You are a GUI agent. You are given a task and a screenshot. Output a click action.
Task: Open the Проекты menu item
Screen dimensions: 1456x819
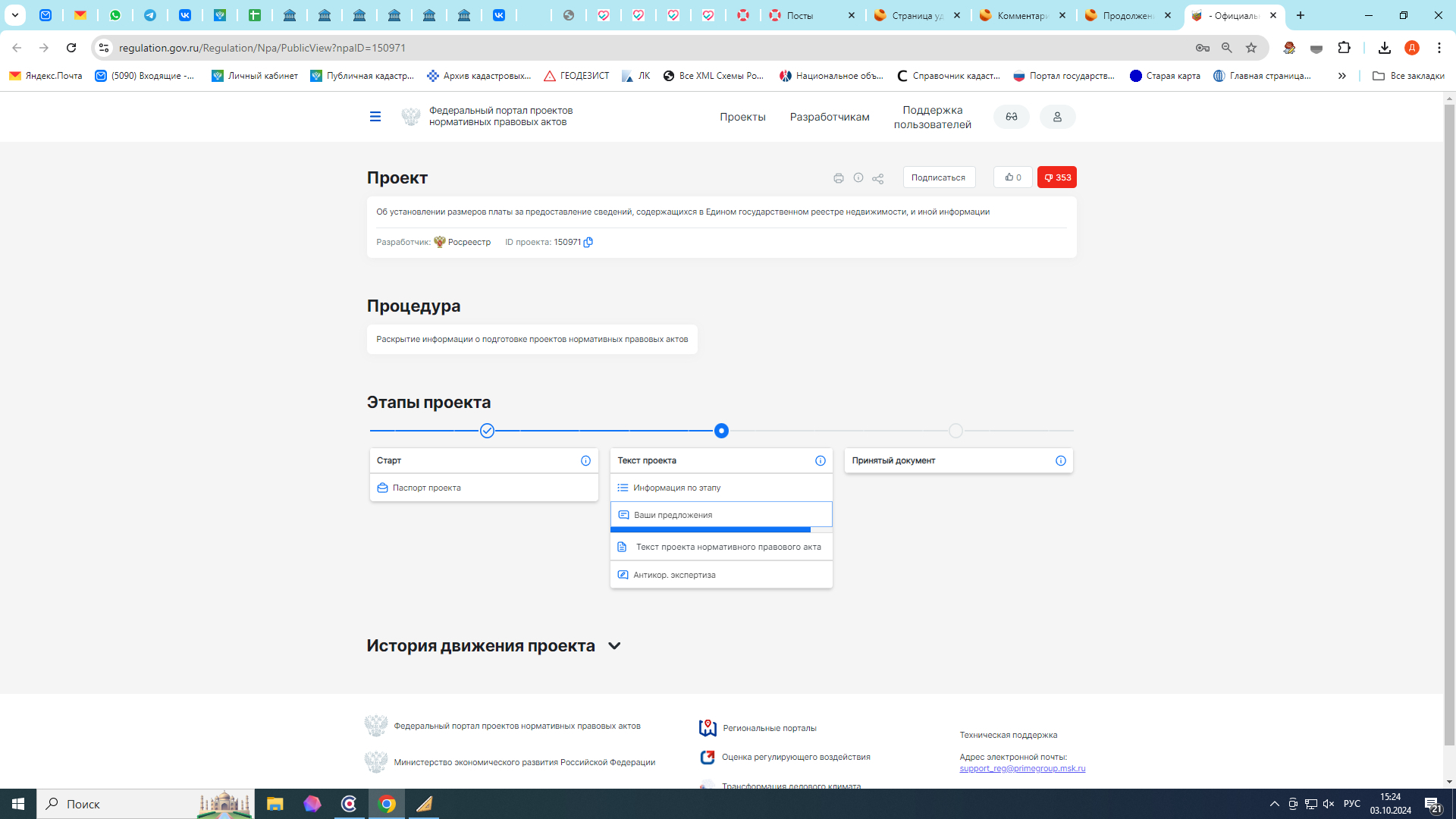point(742,117)
